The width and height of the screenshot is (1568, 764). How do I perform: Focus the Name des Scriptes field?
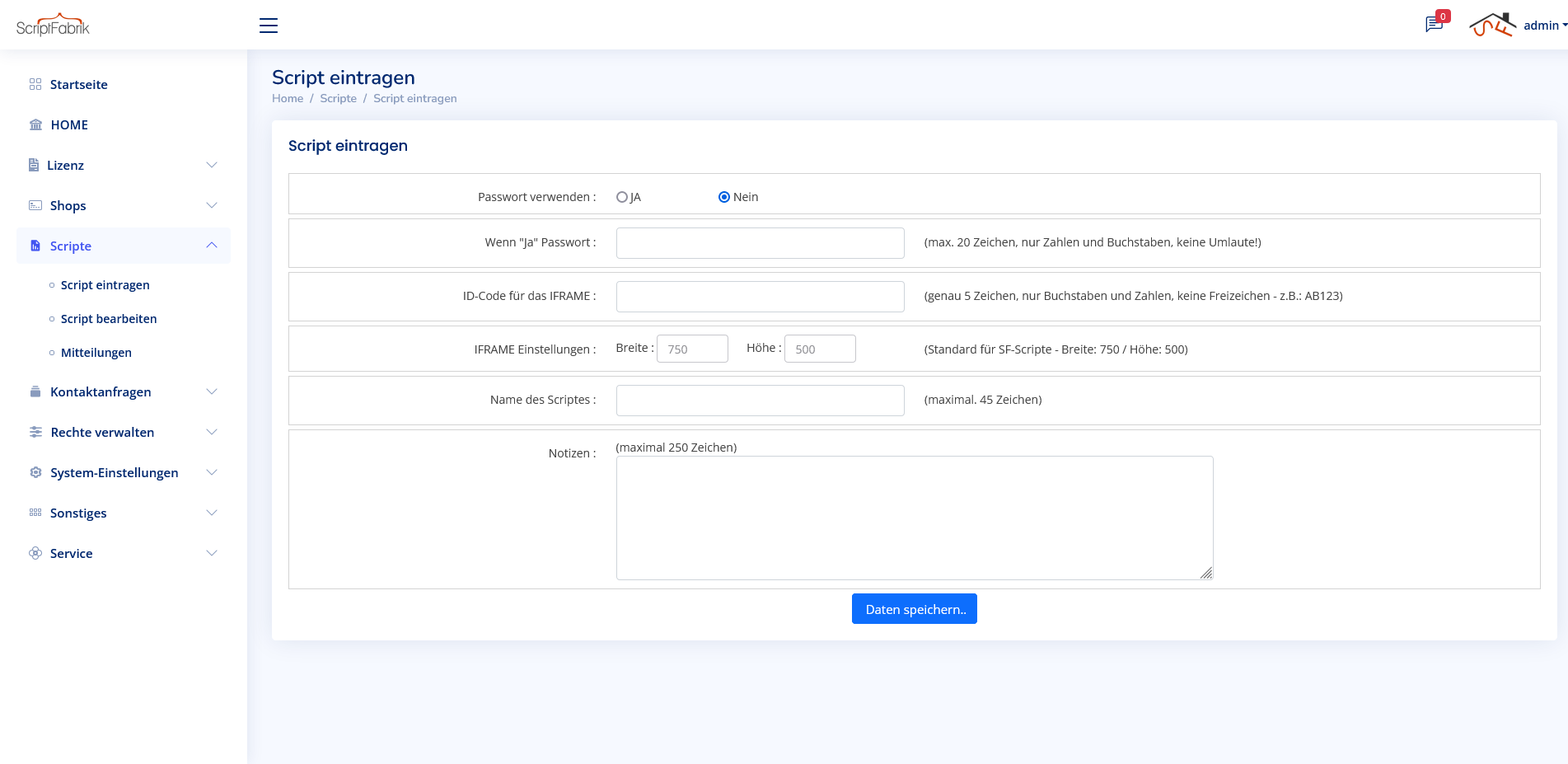coord(761,401)
